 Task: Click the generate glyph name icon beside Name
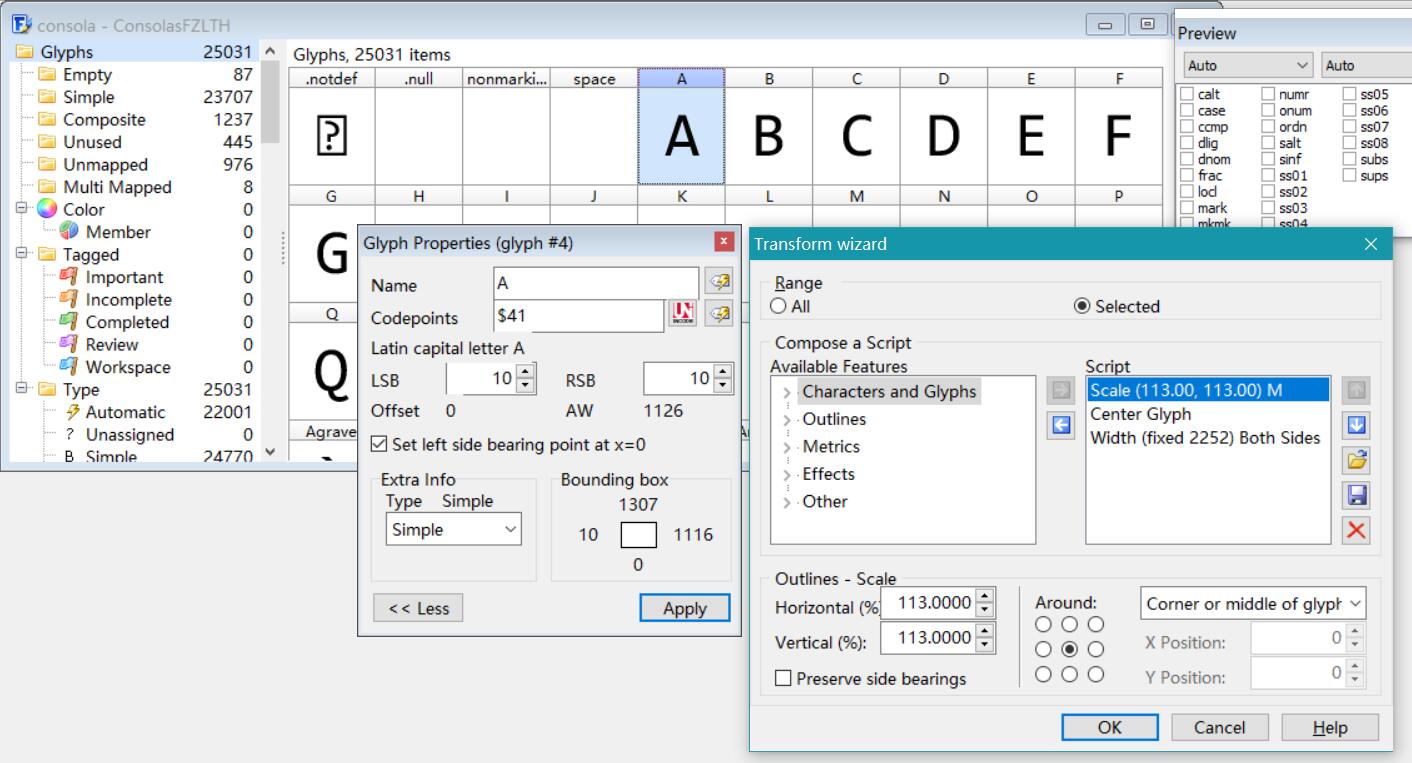tap(718, 284)
